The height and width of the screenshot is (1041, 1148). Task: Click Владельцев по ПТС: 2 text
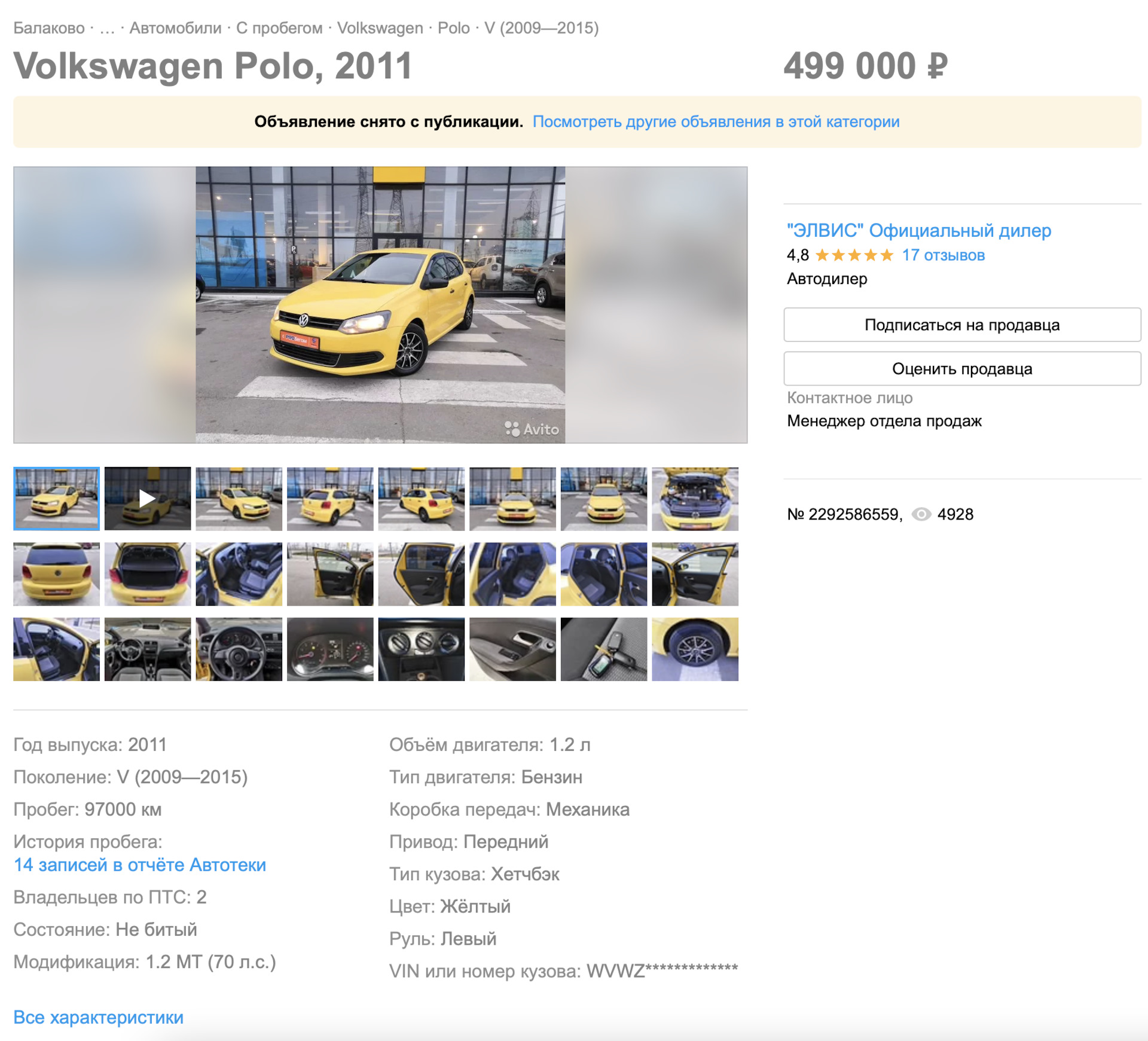pyautogui.click(x=110, y=897)
